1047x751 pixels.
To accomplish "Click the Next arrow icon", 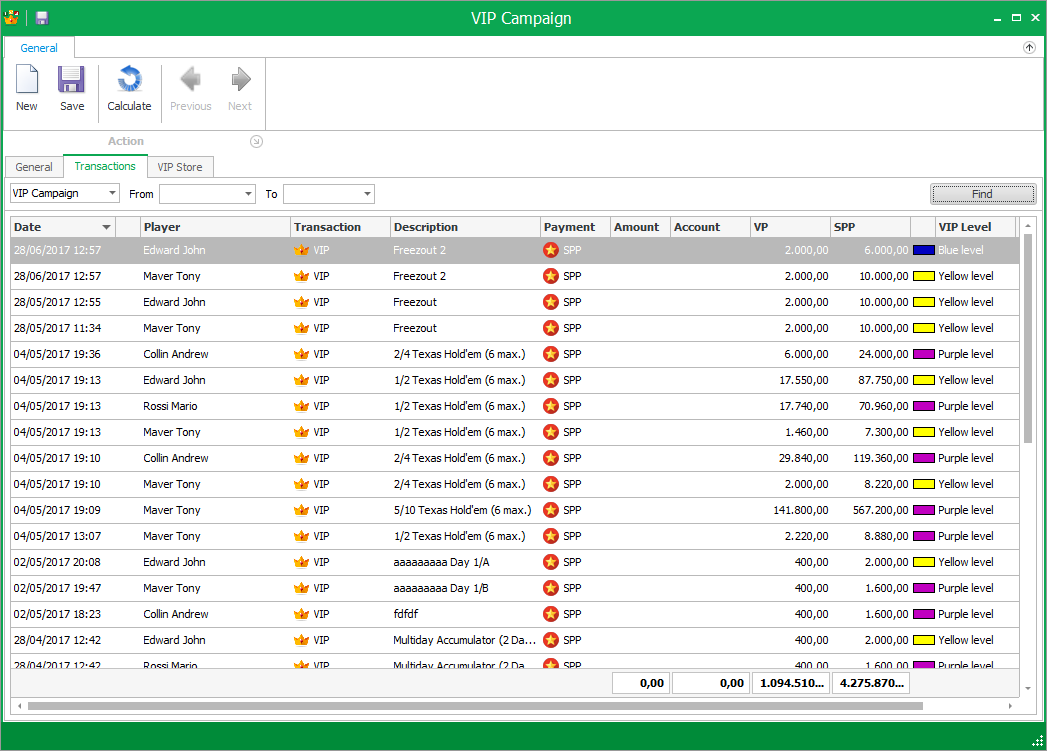I will coord(240,80).
